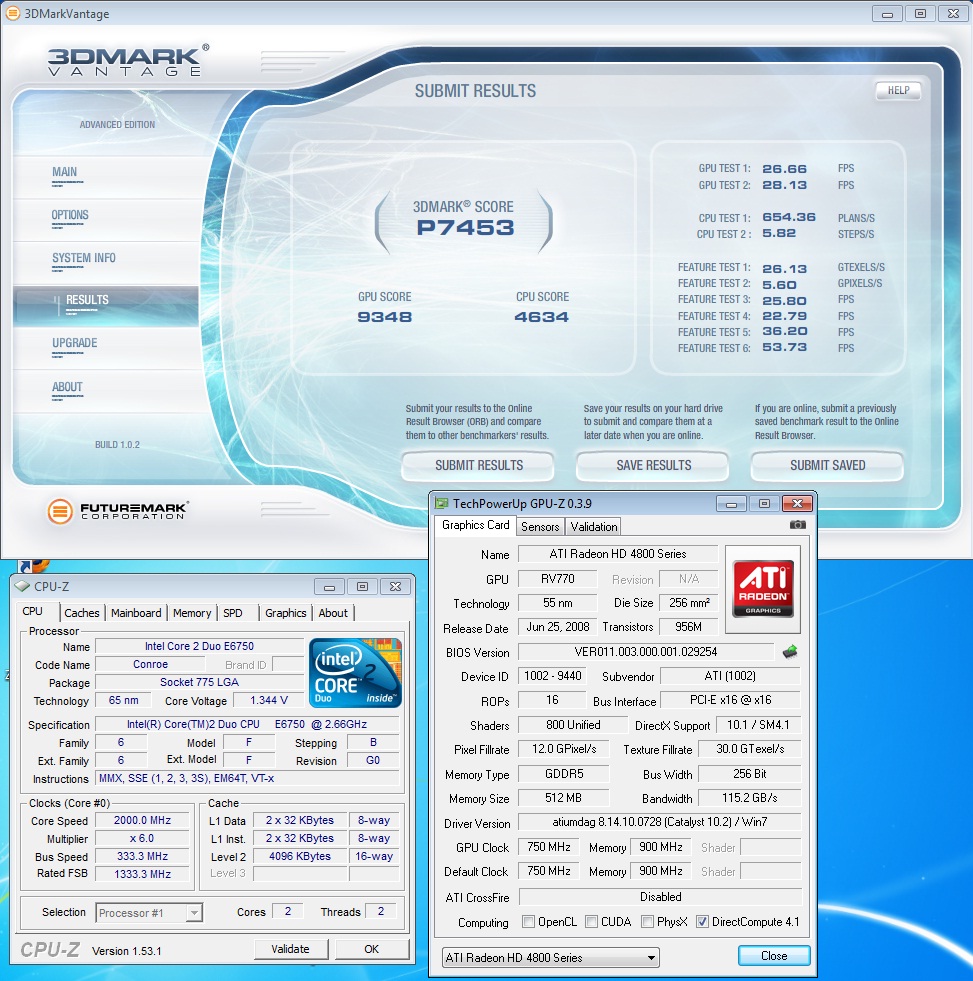Click the CPU name 'Intel Core 2 Duo E6750'
Screen dimensions: 973x981
point(200,646)
